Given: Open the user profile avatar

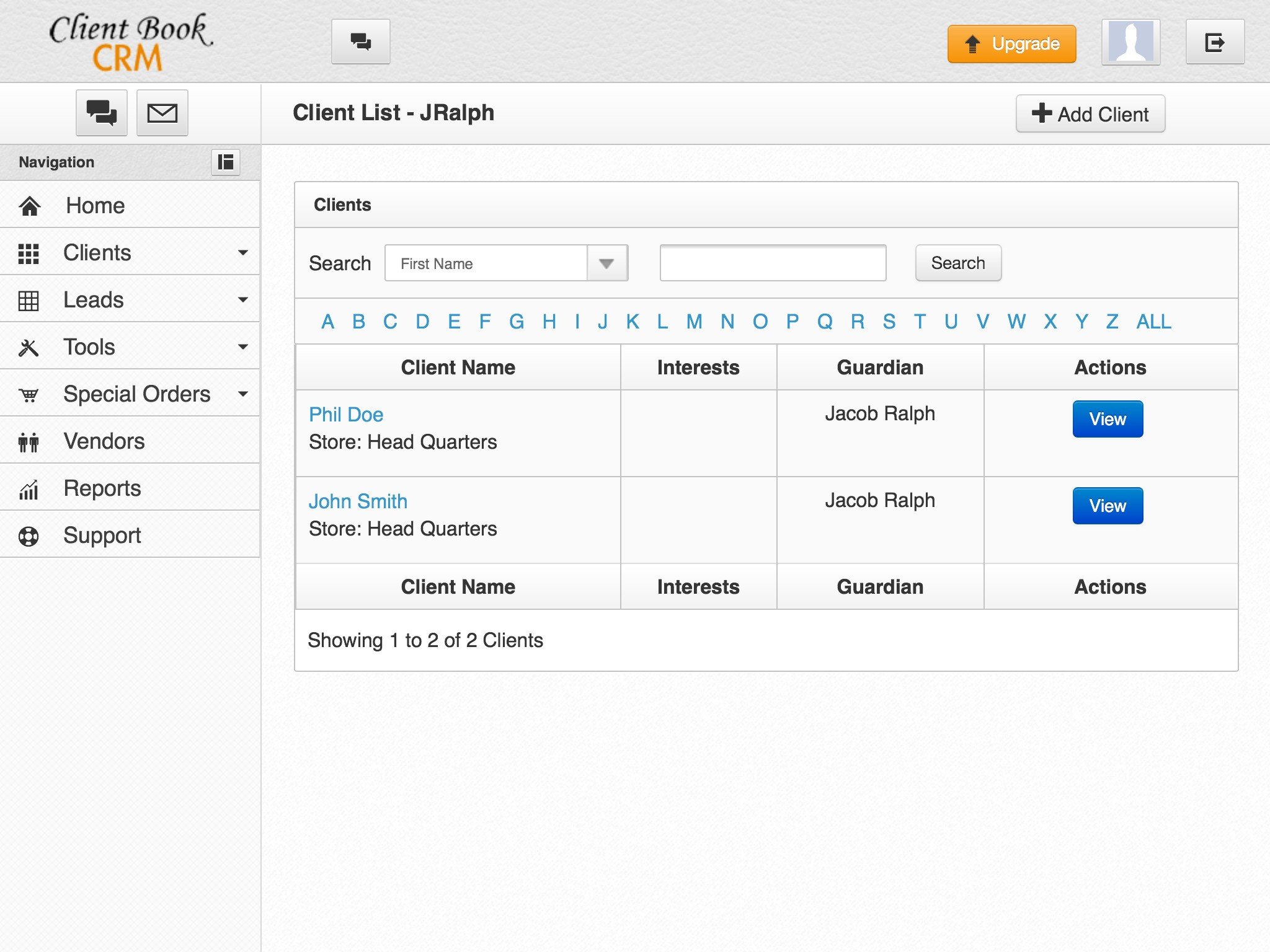Looking at the screenshot, I should (1130, 42).
